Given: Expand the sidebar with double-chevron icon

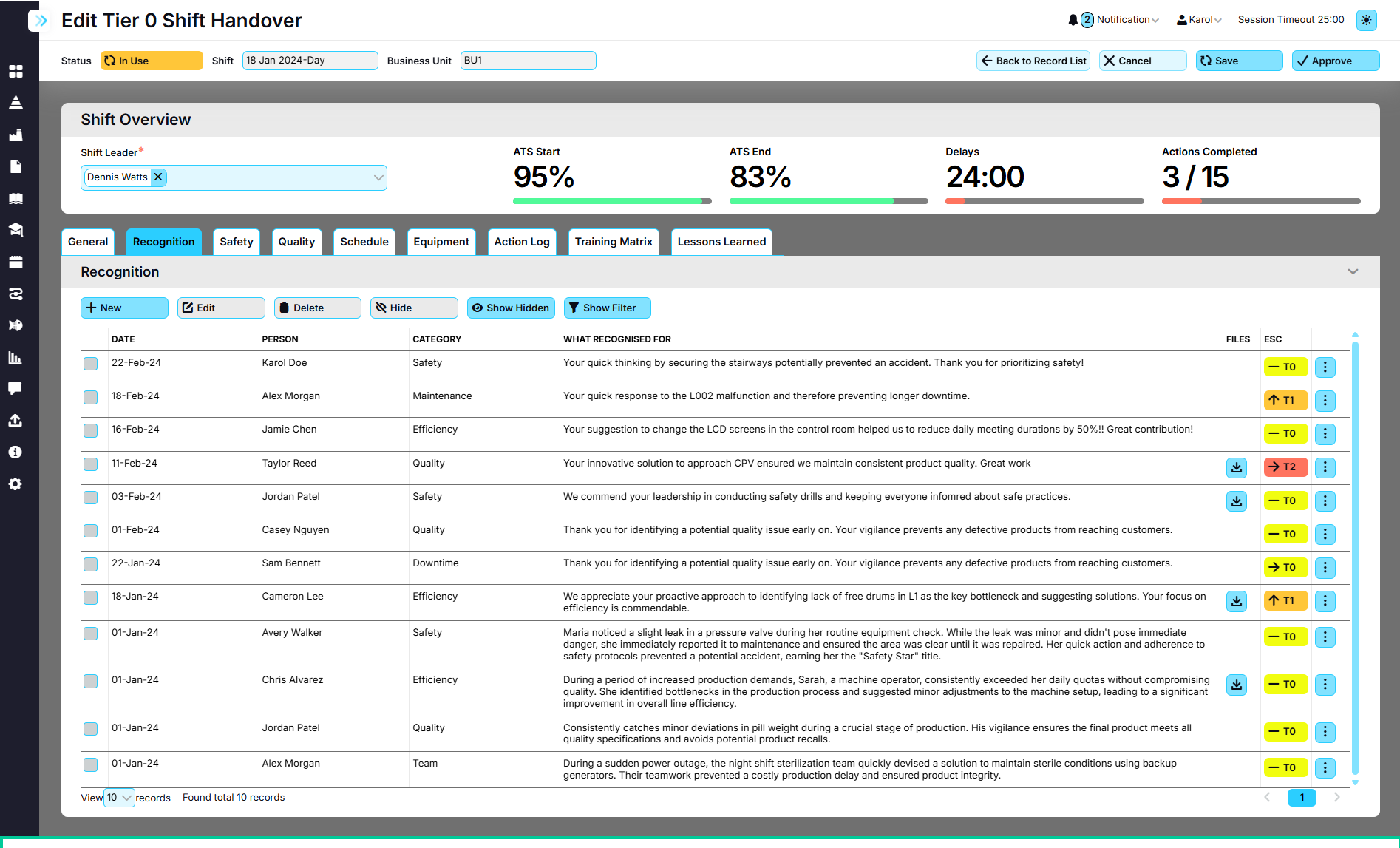Looking at the screenshot, I should (x=41, y=21).
